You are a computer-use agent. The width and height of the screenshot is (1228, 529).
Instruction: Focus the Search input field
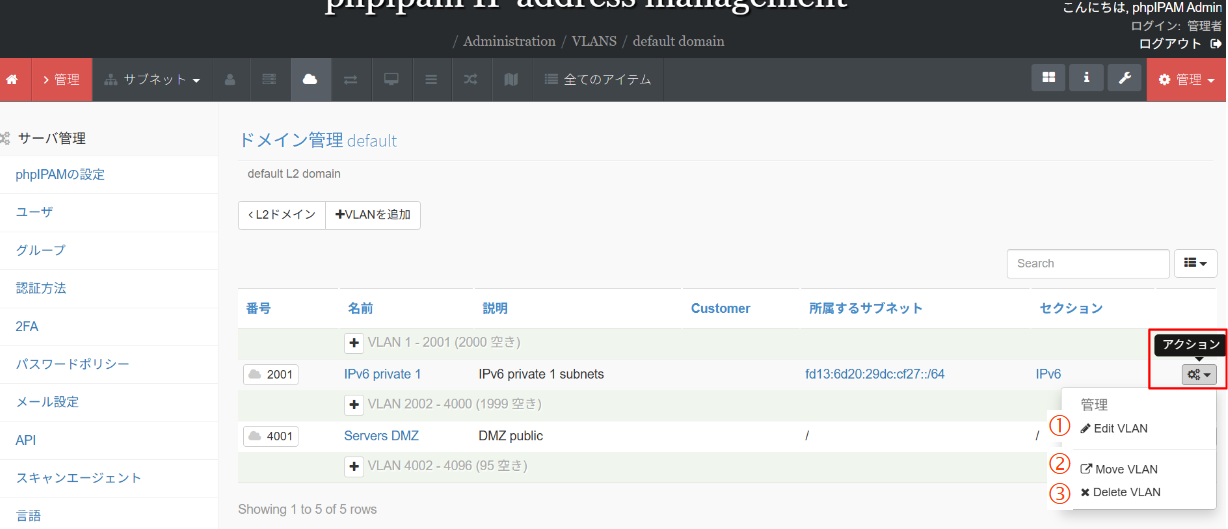tap(1088, 263)
